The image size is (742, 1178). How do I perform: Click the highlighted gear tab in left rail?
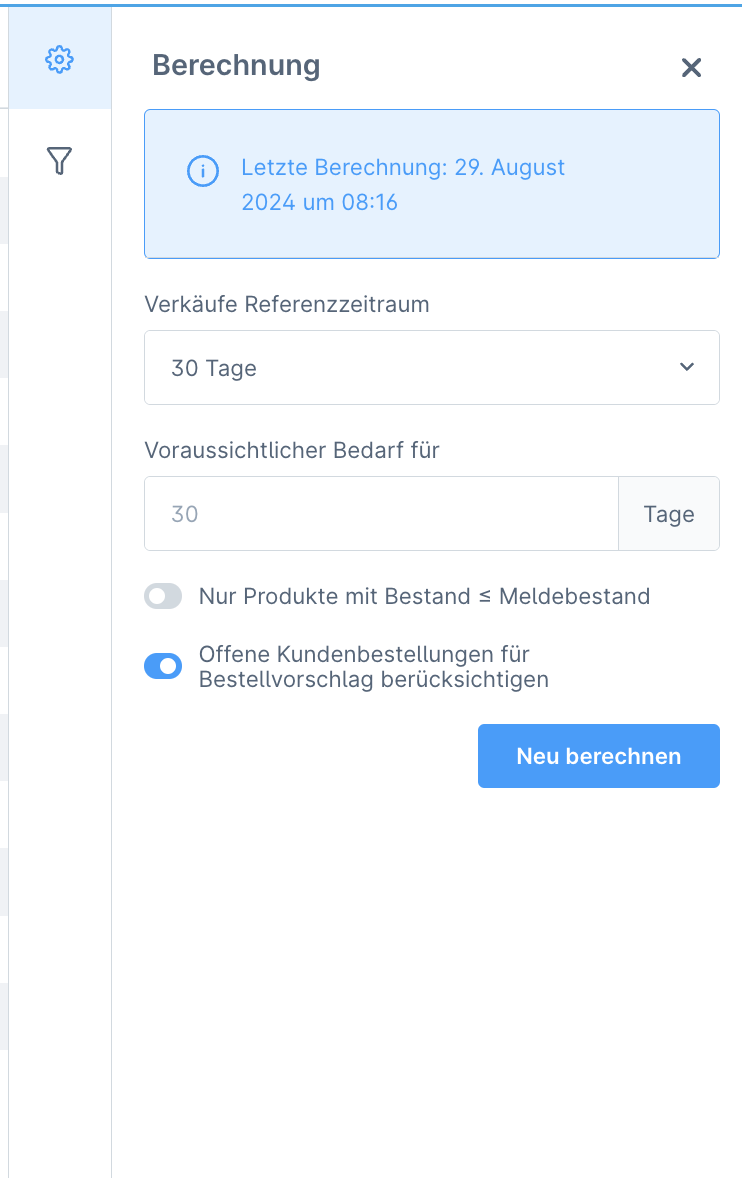point(59,59)
